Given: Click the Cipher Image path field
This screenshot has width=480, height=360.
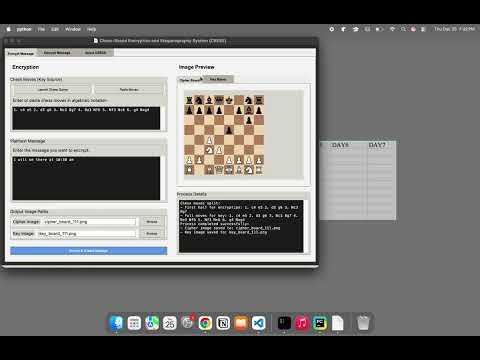Looking at the screenshot, I should pos(89,222).
